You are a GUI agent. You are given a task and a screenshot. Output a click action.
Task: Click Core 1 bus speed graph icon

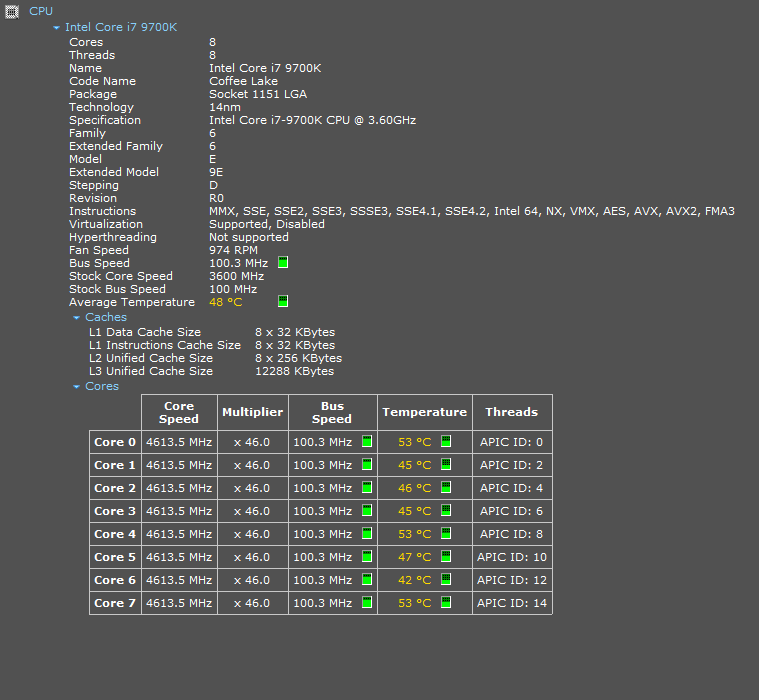pyautogui.click(x=367, y=464)
